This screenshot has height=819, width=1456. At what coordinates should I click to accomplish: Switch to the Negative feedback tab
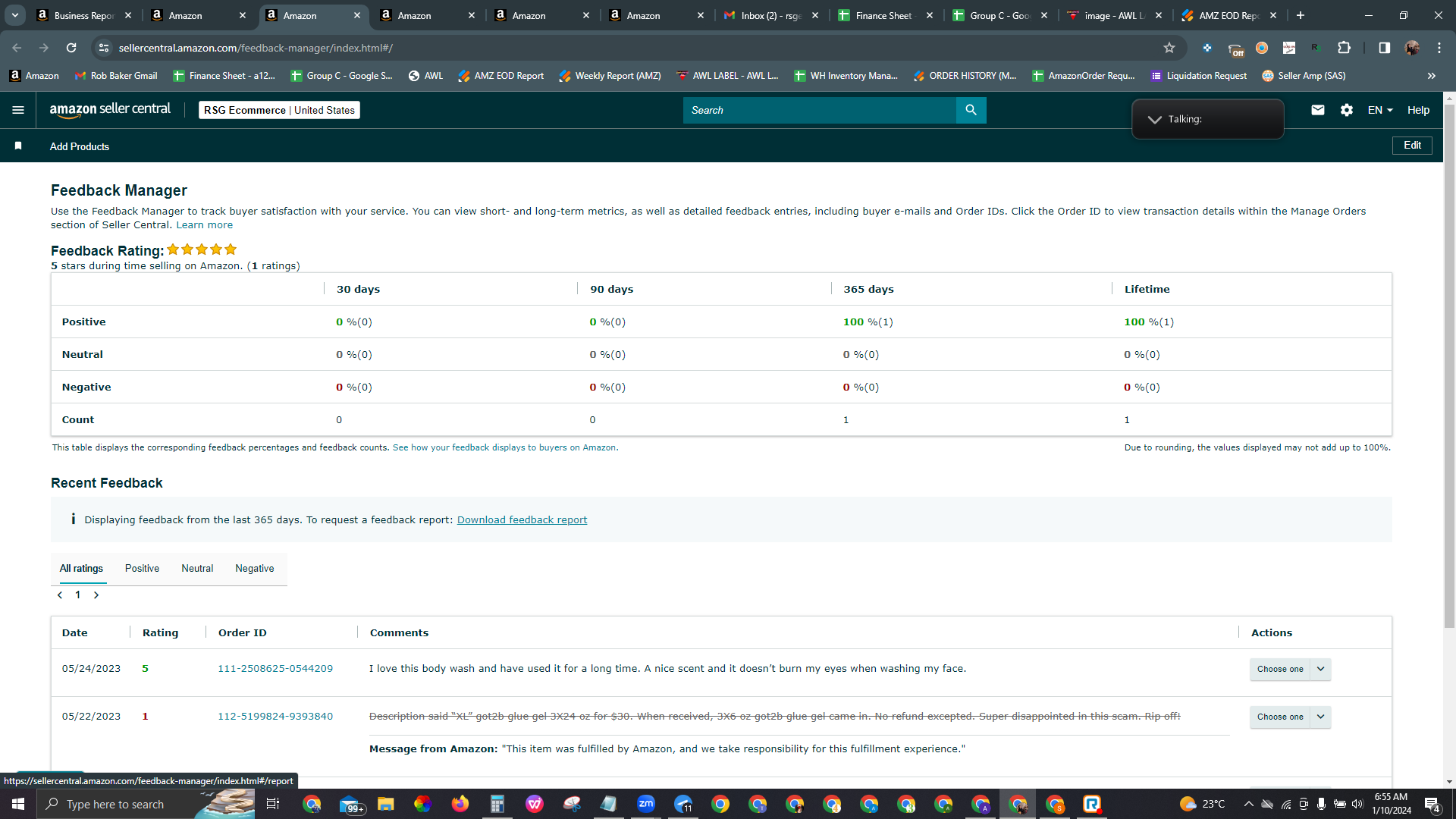click(x=255, y=569)
